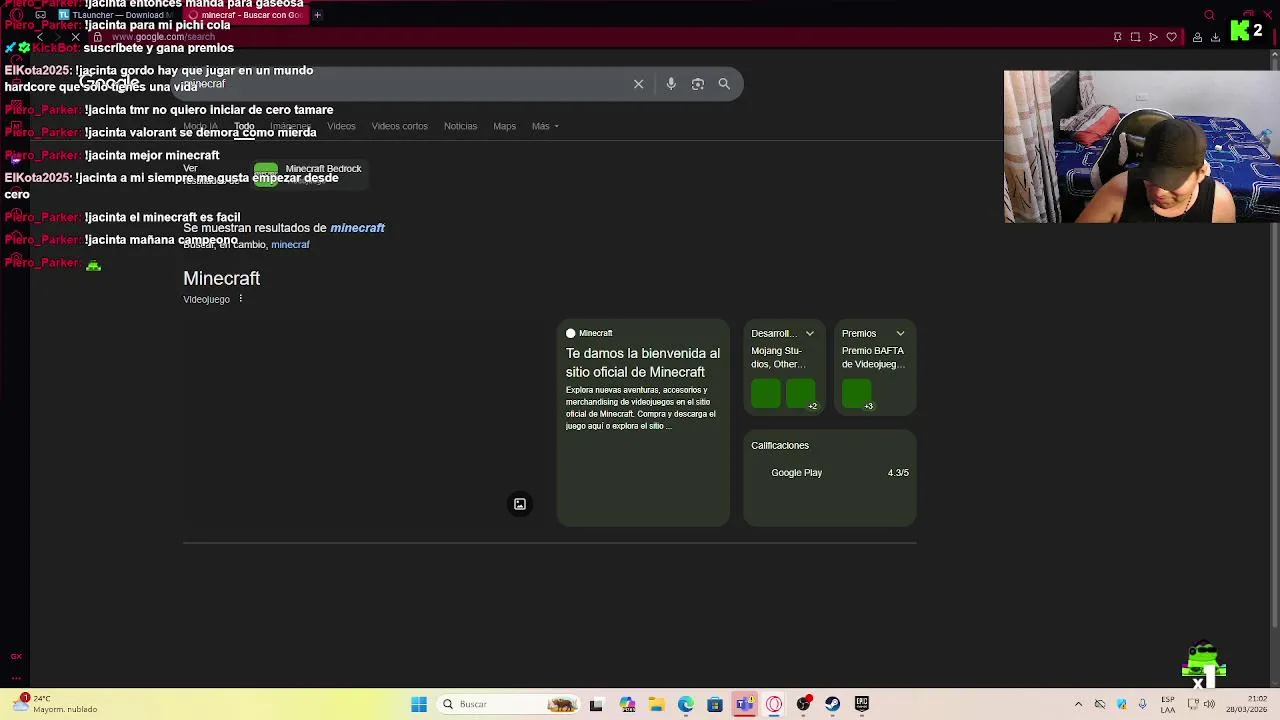The height and width of the screenshot is (720, 1280).
Task: Open taskbar clock and date 21:02
Action: pyautogui.click(x=1246, y=704)
